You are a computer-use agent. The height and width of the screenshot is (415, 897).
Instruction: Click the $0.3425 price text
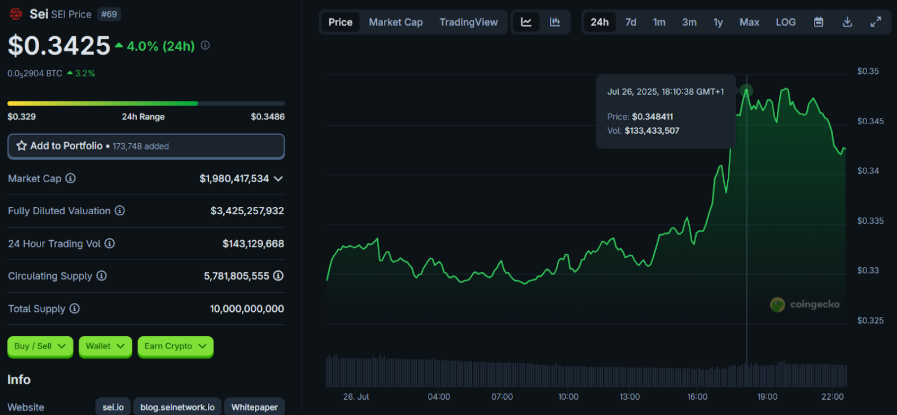tap(59, 46)
